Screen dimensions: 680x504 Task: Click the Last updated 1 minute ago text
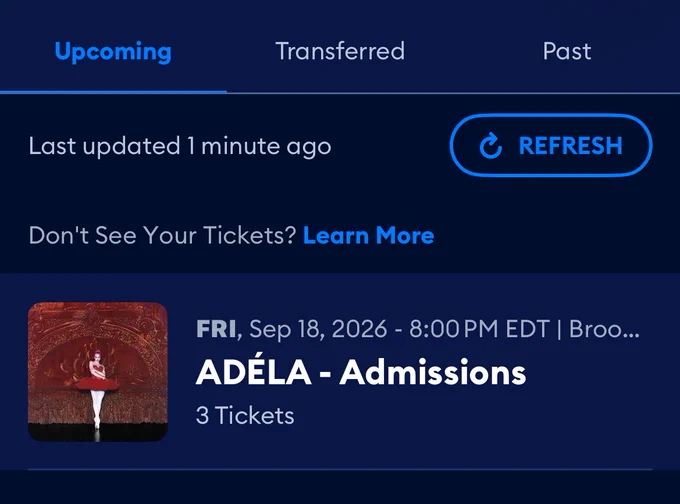tap(180, 146)
